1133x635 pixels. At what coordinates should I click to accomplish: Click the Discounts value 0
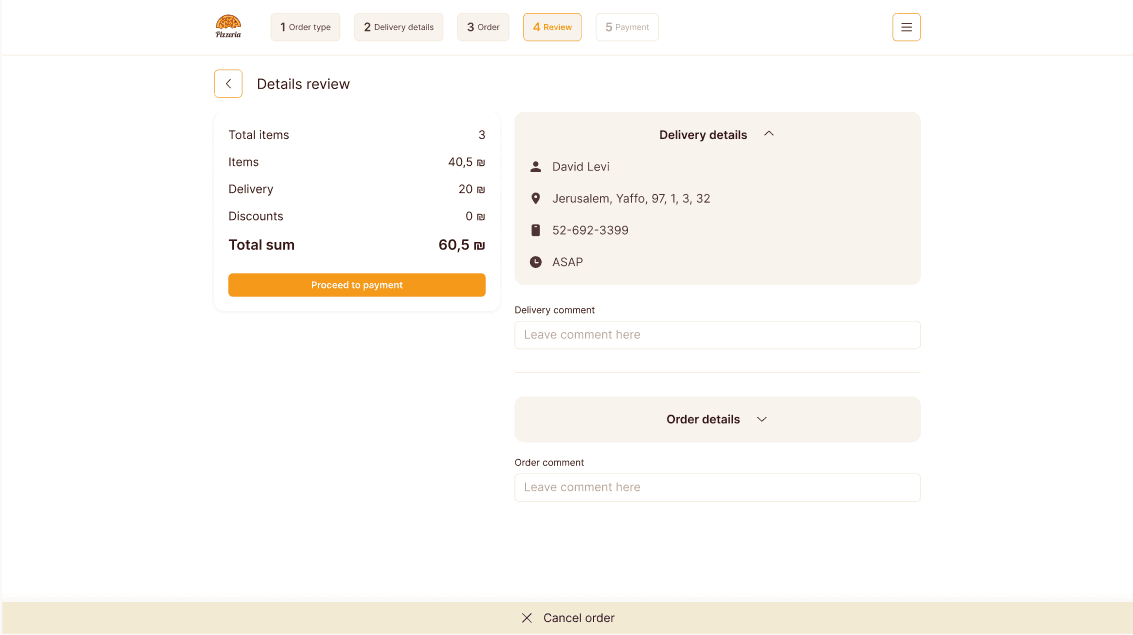click(x=475, y=217)
